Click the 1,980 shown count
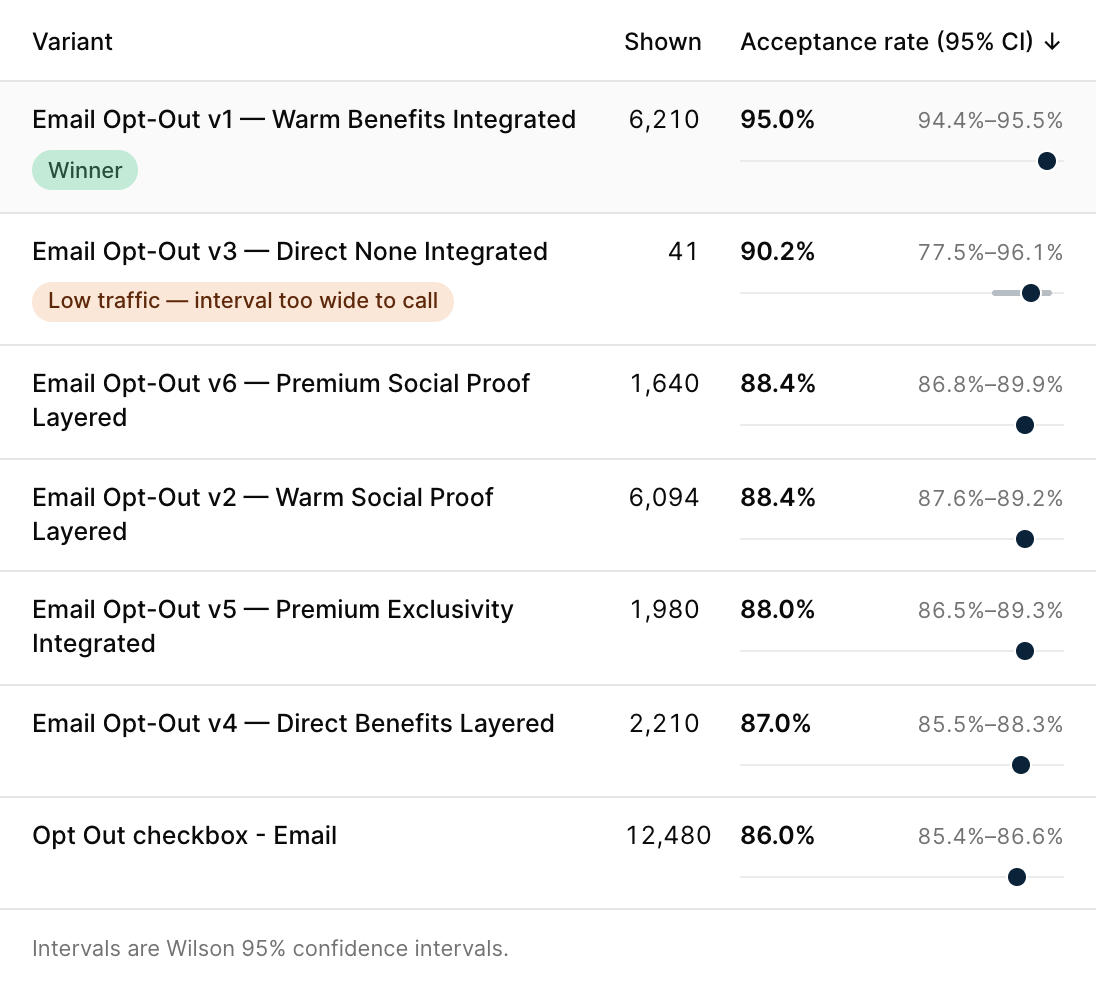The height and width of the screenshot is (990, 1096). click(664, 610)
